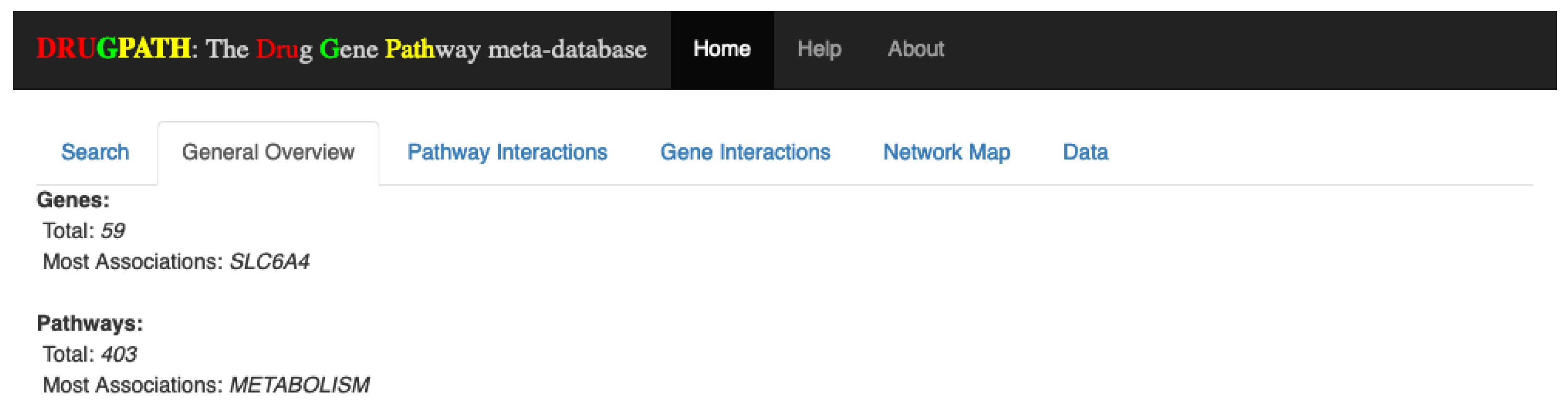Screen dimensions: 1568x412
Task: Click the SLC6A4 gene name
Action: [269, 262]
